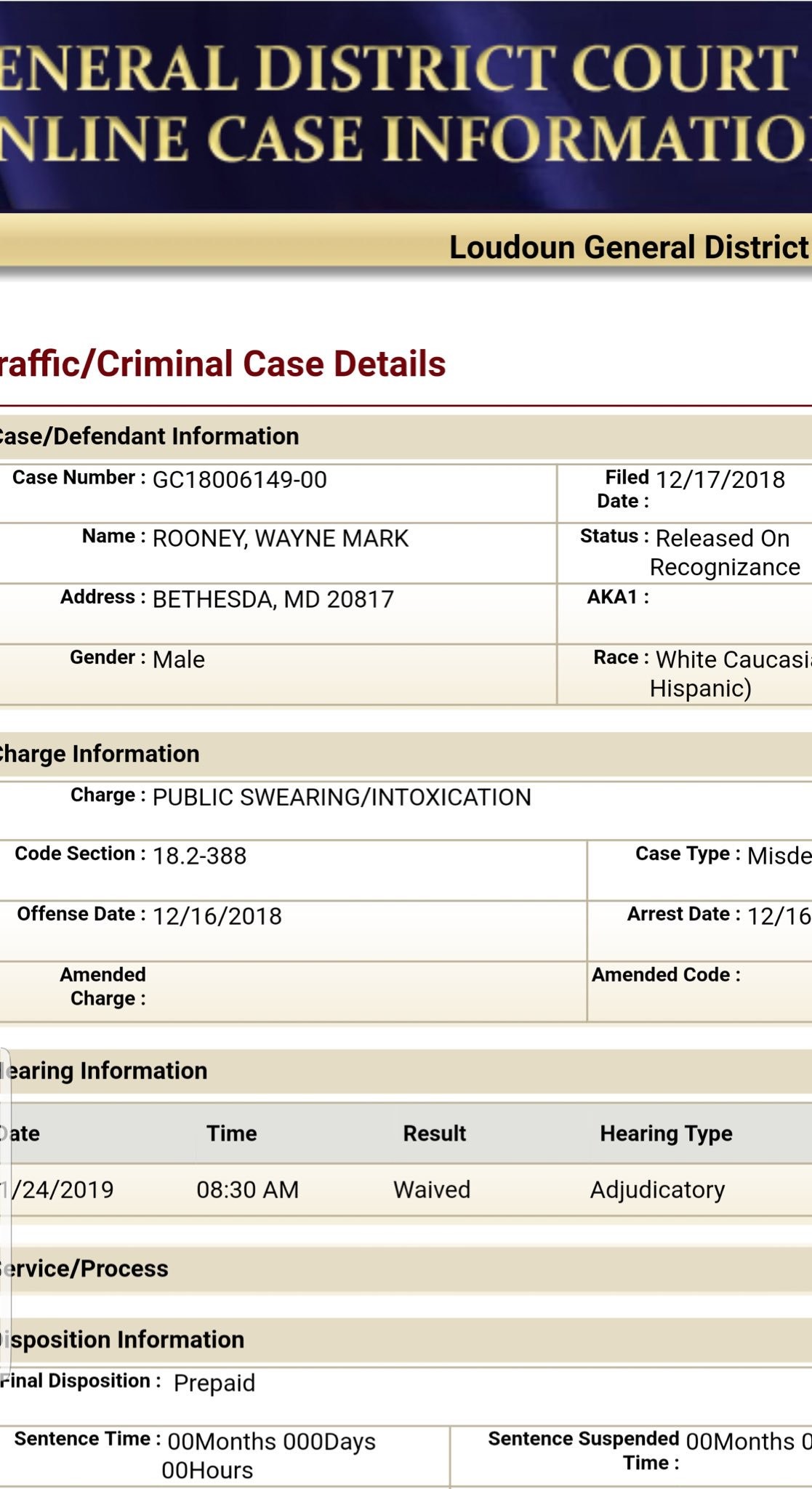Select the defendant name ROONEY, WAYNE MARK

pos(280,539)
